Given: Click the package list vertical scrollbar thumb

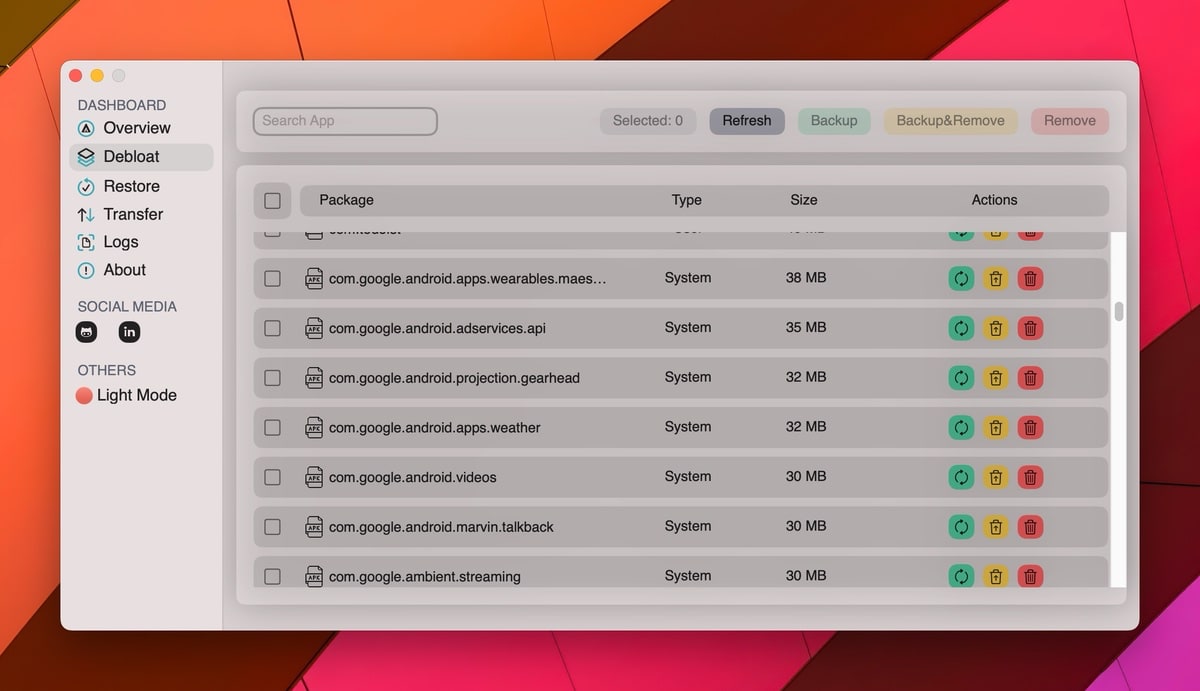Looking at the screenshot, I should point(1119,311).
